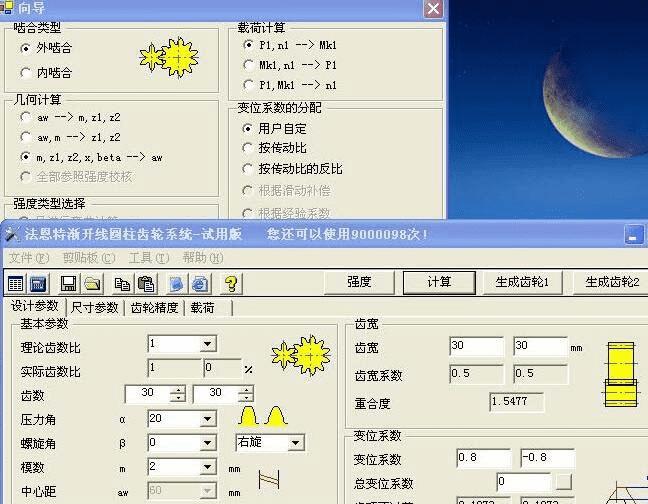Image resolution: width=648 pixels, height=504 pixels.
Task: Click second 齿数 spinner arrows
Action: (246, 395)
